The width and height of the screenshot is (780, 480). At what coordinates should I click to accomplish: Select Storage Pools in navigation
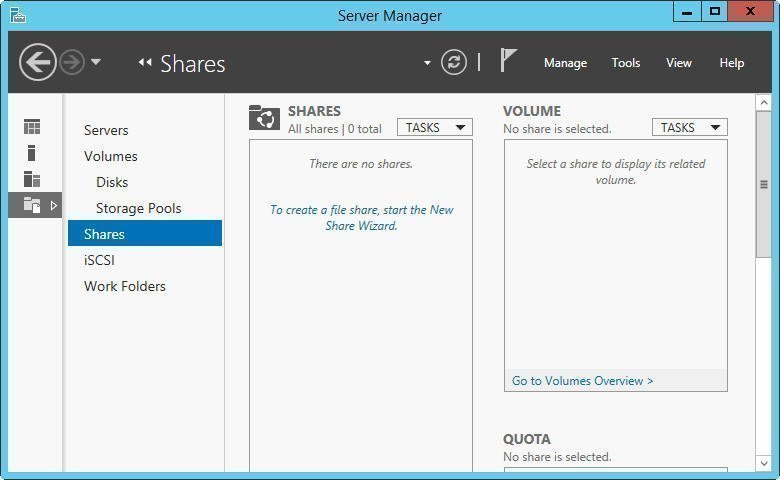coord(138,208)
